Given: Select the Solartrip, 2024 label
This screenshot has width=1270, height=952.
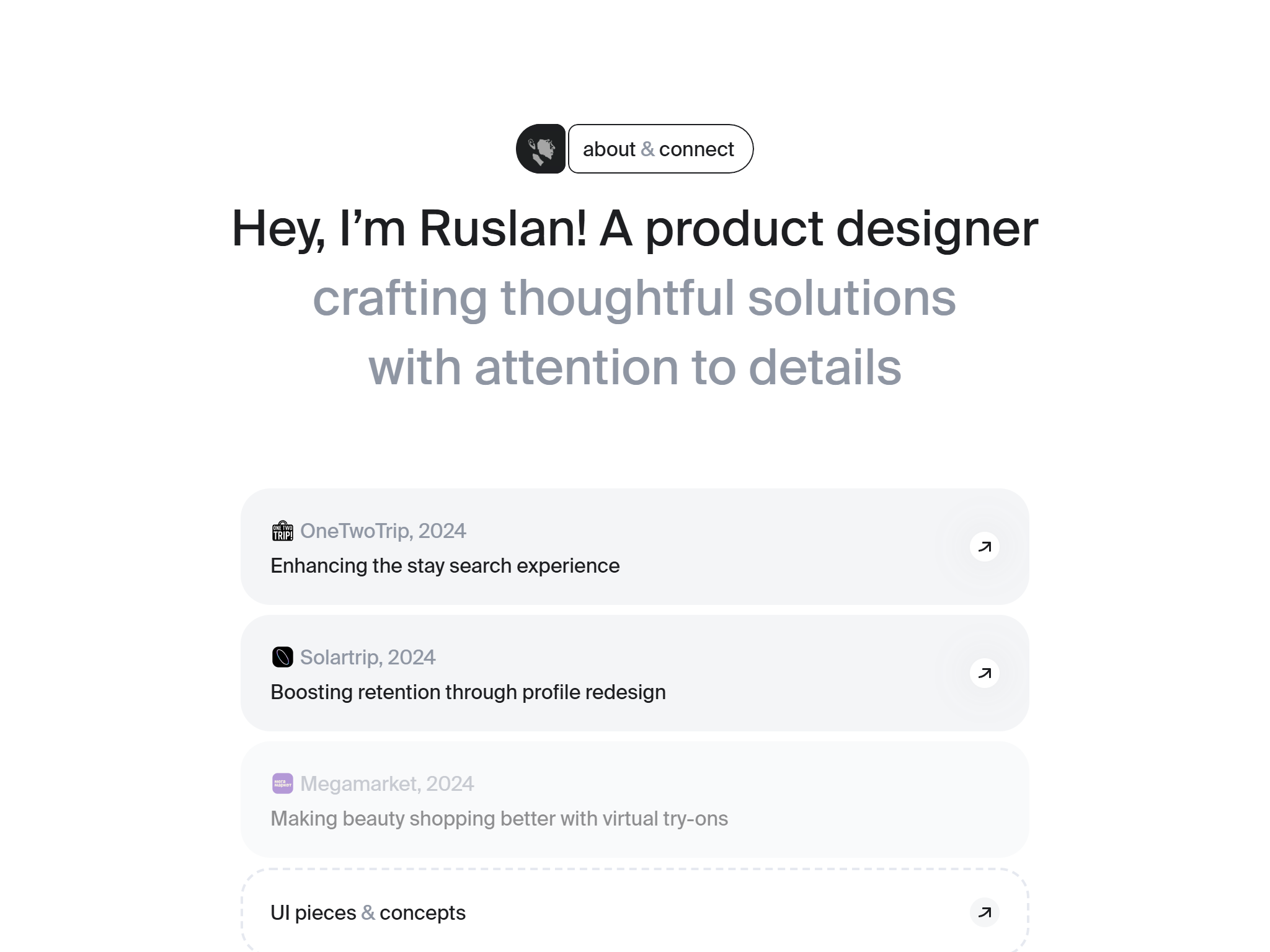Looking at the screenshot, I should (368, 657).
